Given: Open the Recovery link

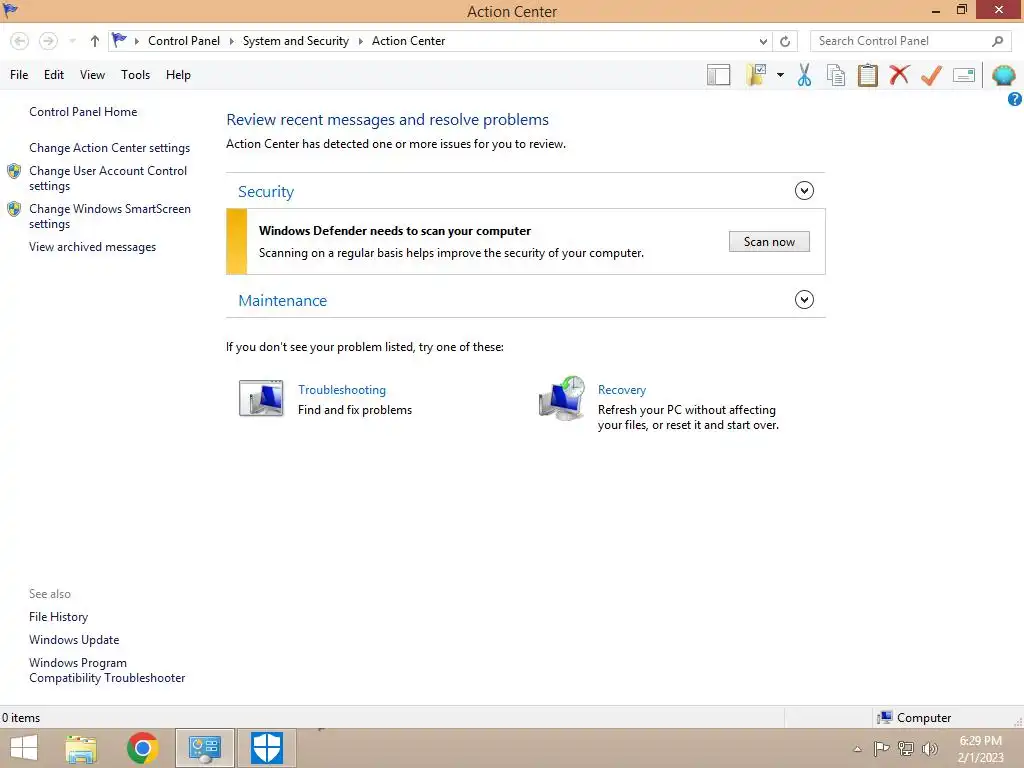Looking at the screenshot, I should (622, 390).
